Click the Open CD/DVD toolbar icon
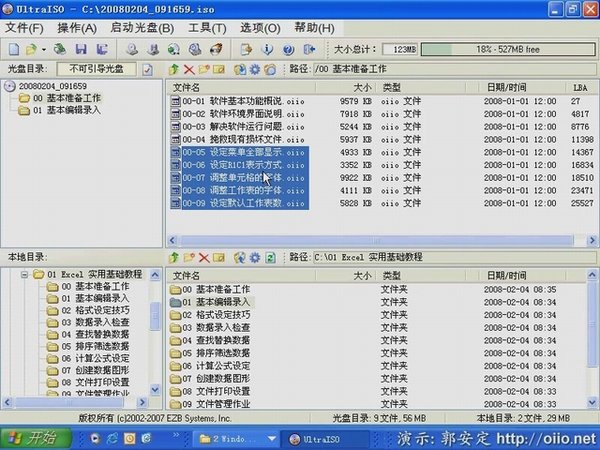 tap(60, 49)
